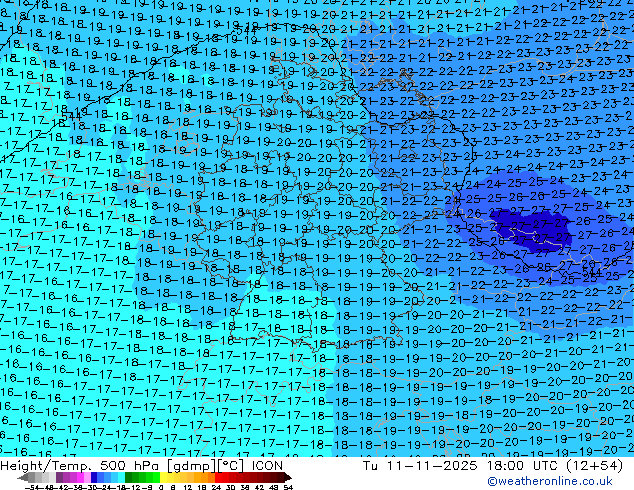
Task: Click the left grey arrow of the color scale
Action: (23, 478)
